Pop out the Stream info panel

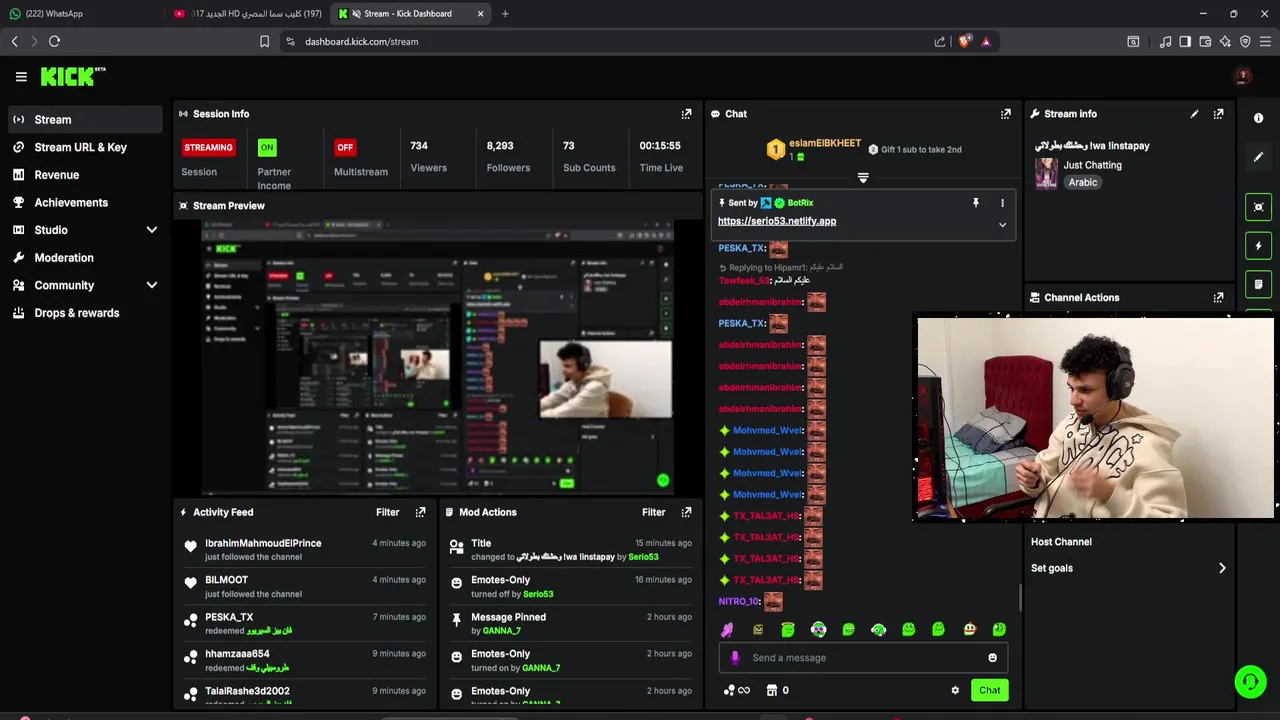coord(1218,114)
